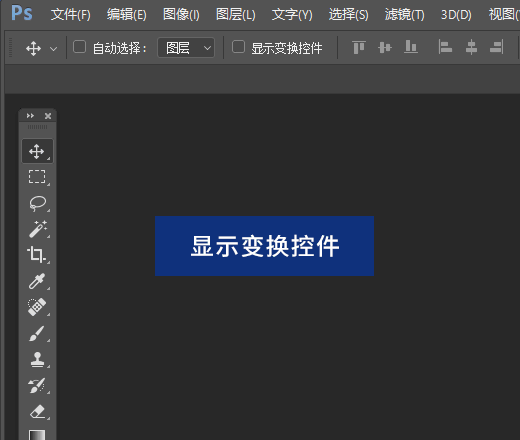Select the Eyedropper tool
The image size is (520, 440).
[37, 281]
